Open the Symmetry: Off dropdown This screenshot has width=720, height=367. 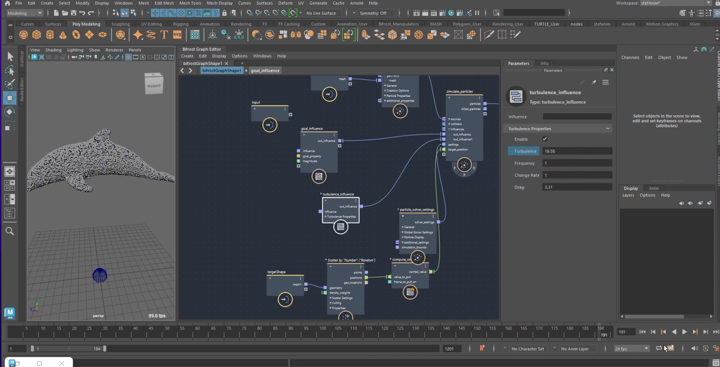376,13
